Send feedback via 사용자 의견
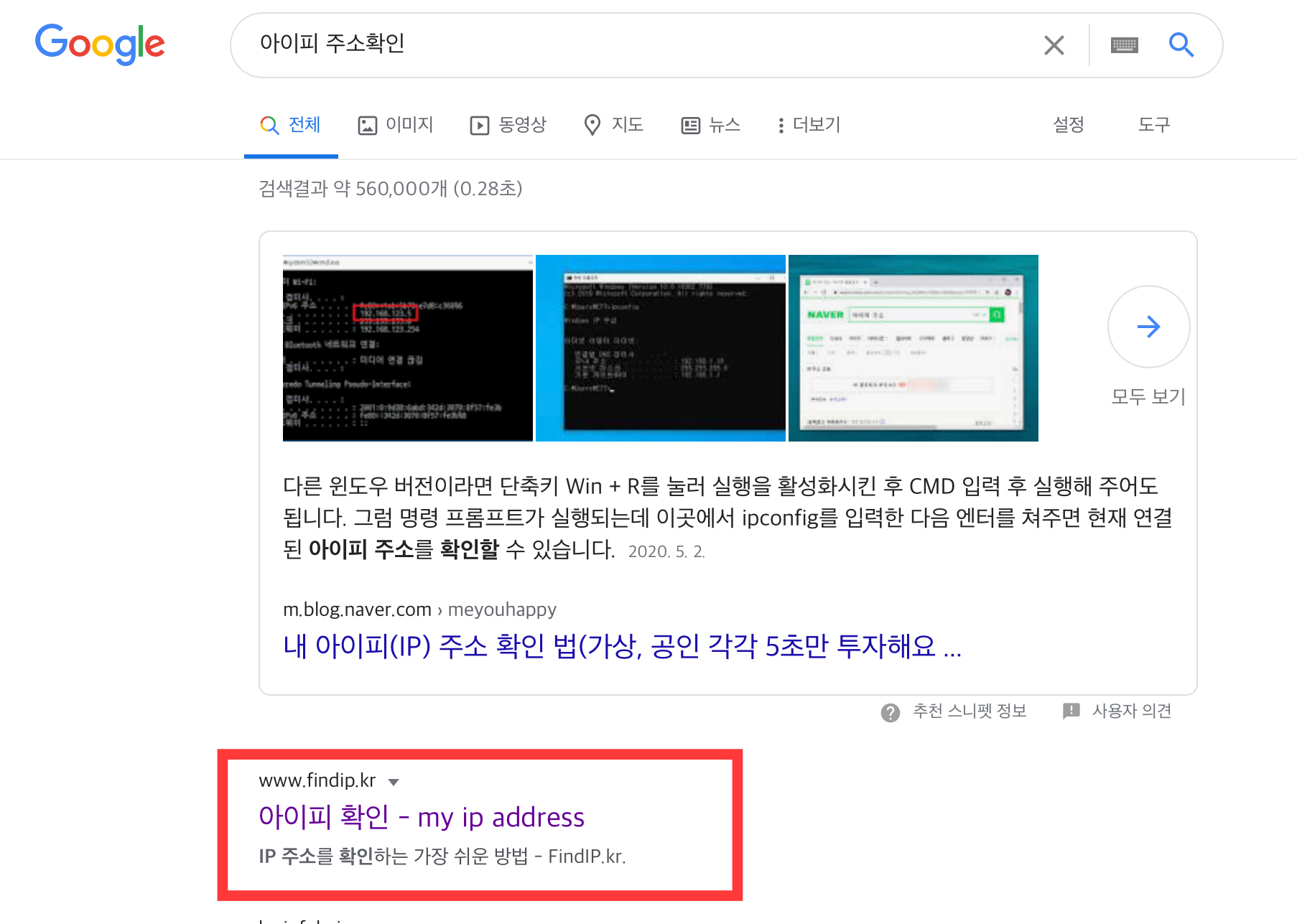 click(x=1117, y=711)
